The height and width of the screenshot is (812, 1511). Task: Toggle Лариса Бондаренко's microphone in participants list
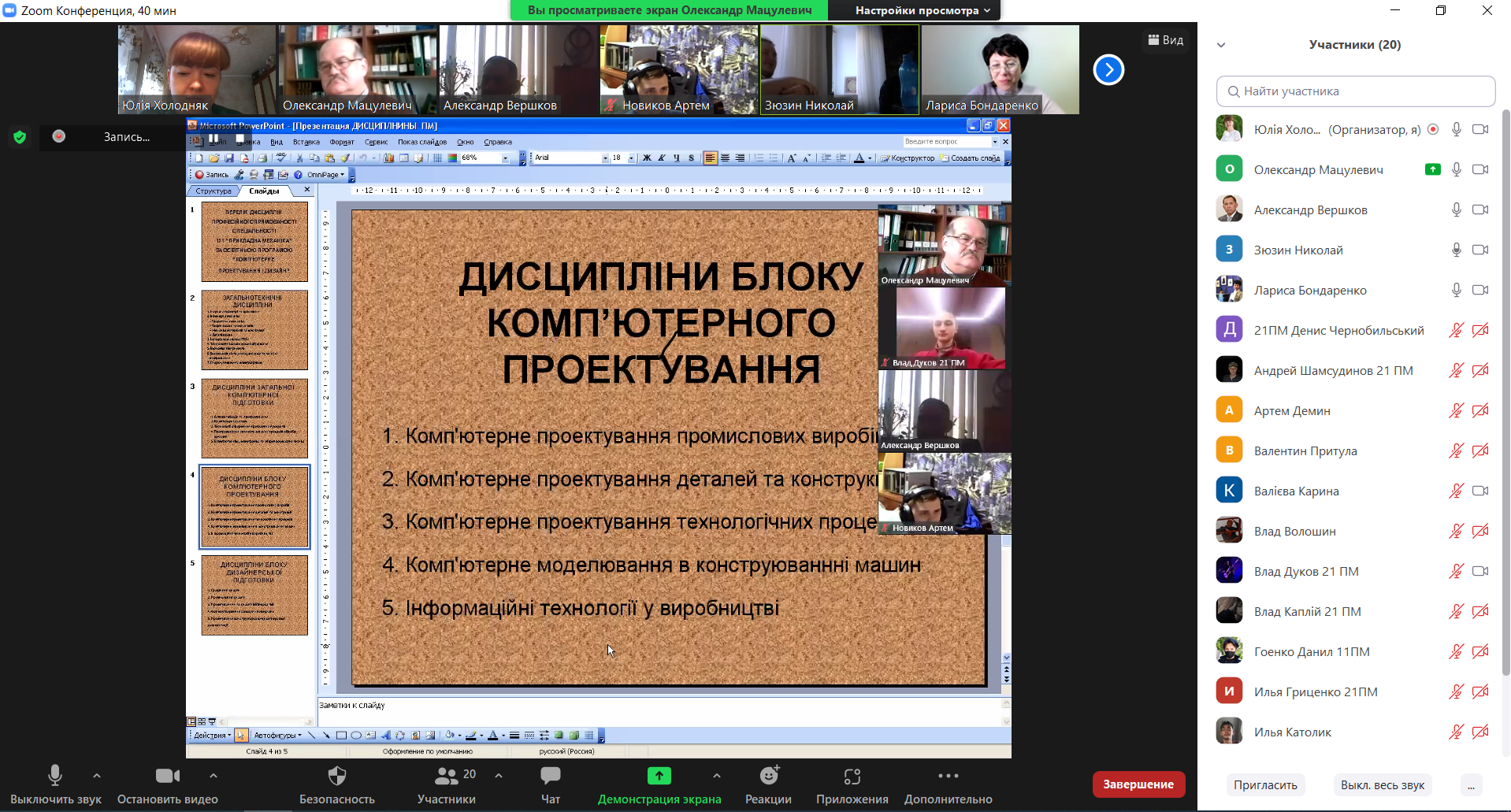[1456, 290]
